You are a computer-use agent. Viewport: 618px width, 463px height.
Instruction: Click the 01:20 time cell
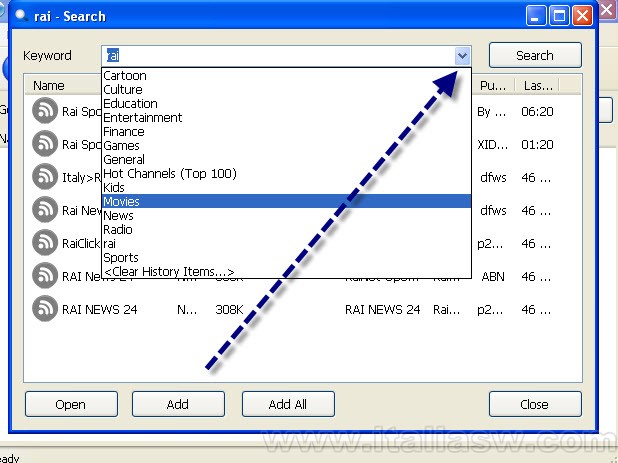pos(537,144)
